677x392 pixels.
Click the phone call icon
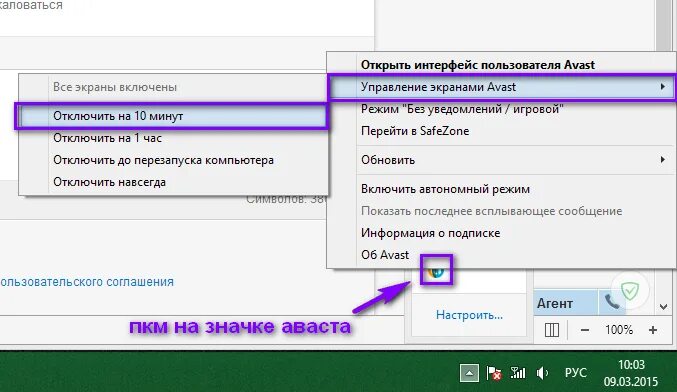(612, 302)
